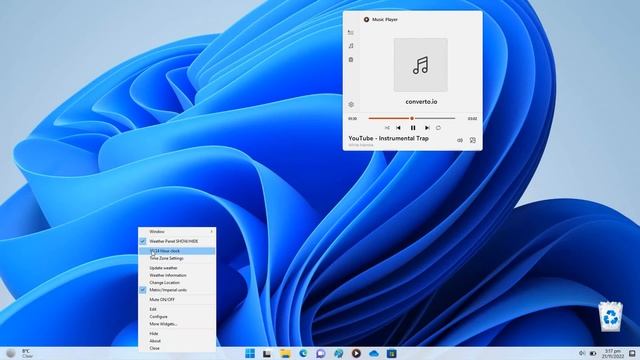Skip to the previous track
This screenshot has width=640, height=360.
pyautogui.click(x=398, y=128)
